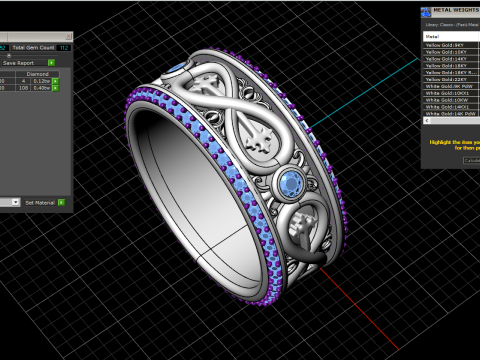Viewport: 480px width, 360px height.
Task: Click the Total Gem Count value 112
Action: [64, 48]
